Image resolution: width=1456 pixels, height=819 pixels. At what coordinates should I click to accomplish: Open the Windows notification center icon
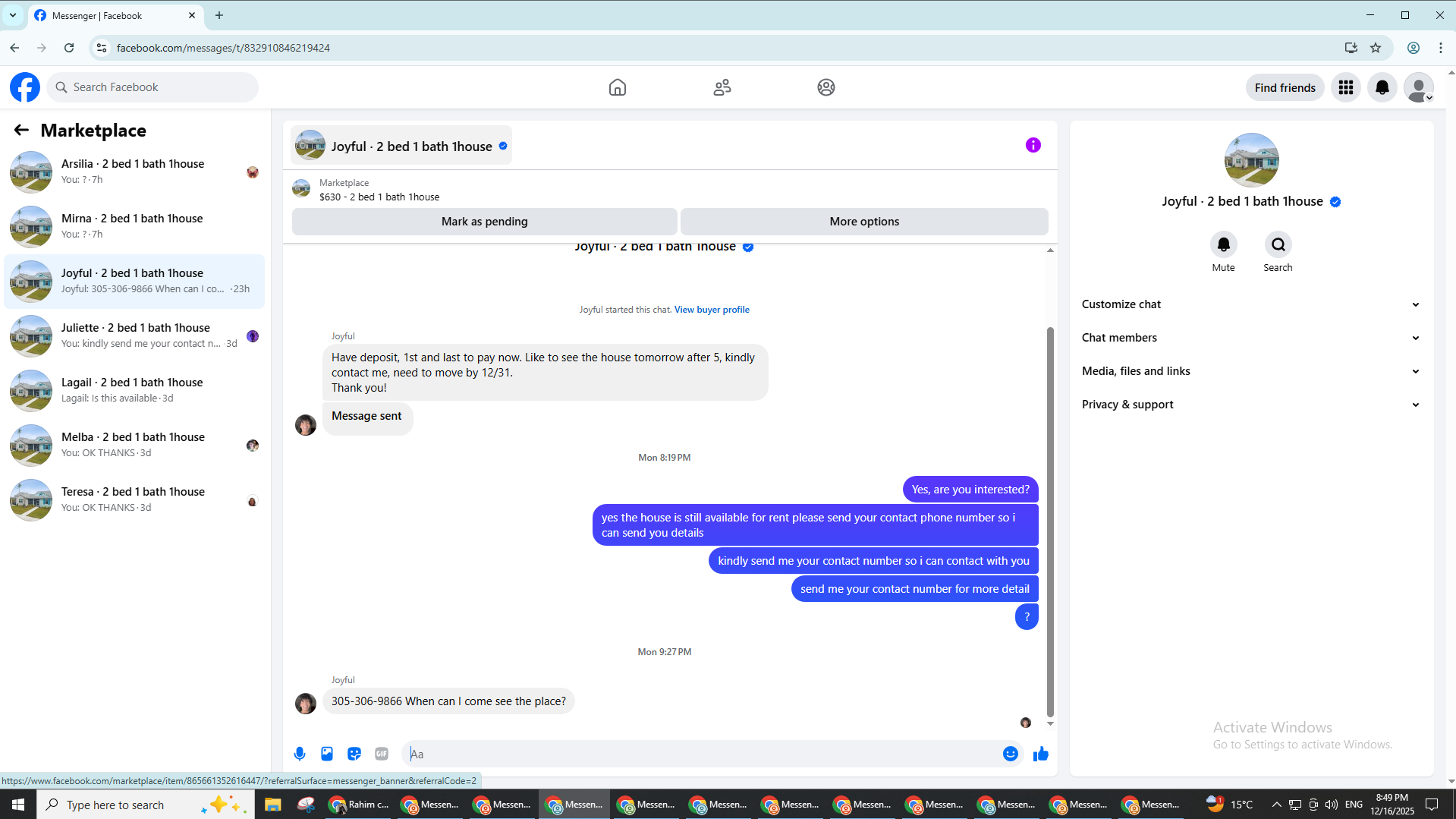tap(1432, 805)
